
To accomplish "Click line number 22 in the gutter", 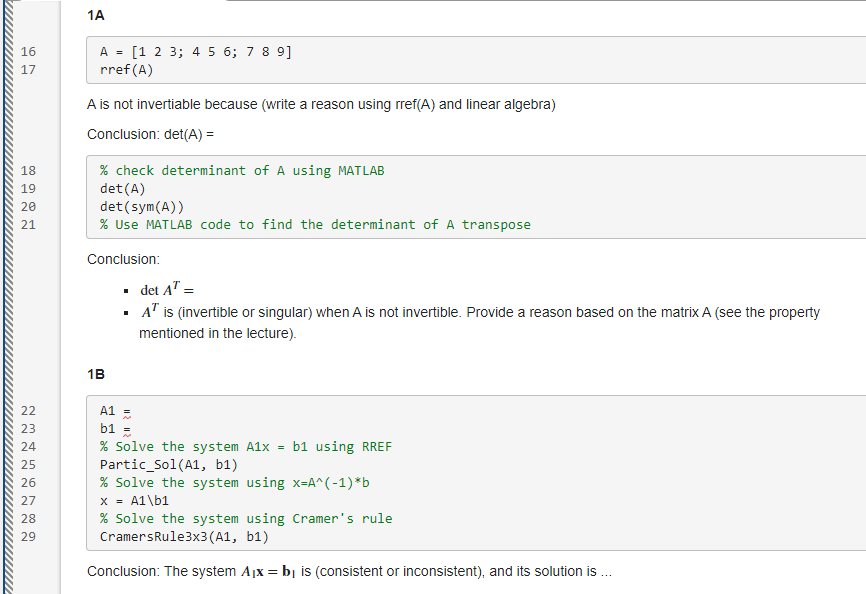I will click(x=28, y=410).
